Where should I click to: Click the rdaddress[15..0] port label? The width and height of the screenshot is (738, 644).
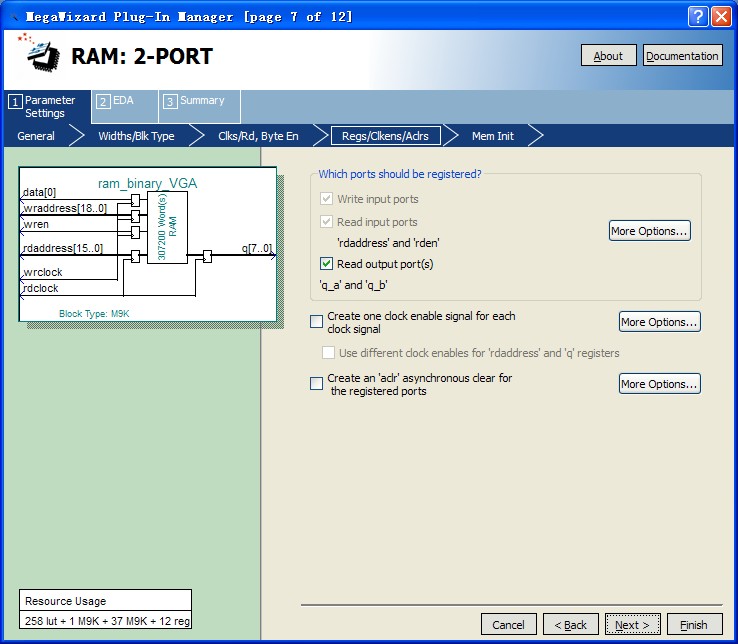(x=63, y=248)
